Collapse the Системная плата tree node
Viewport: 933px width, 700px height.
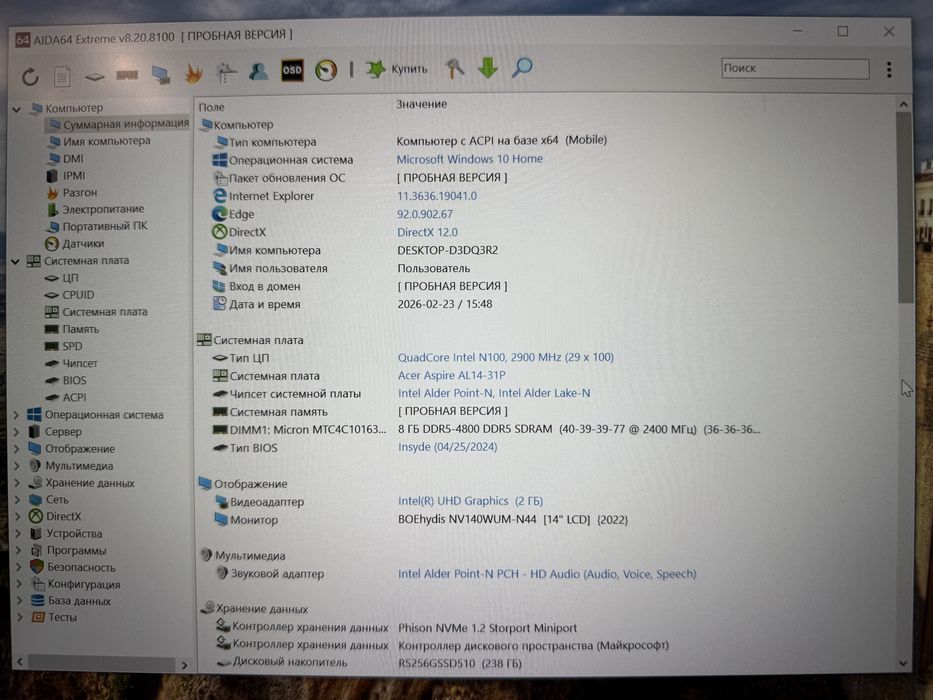coord(16,261)
